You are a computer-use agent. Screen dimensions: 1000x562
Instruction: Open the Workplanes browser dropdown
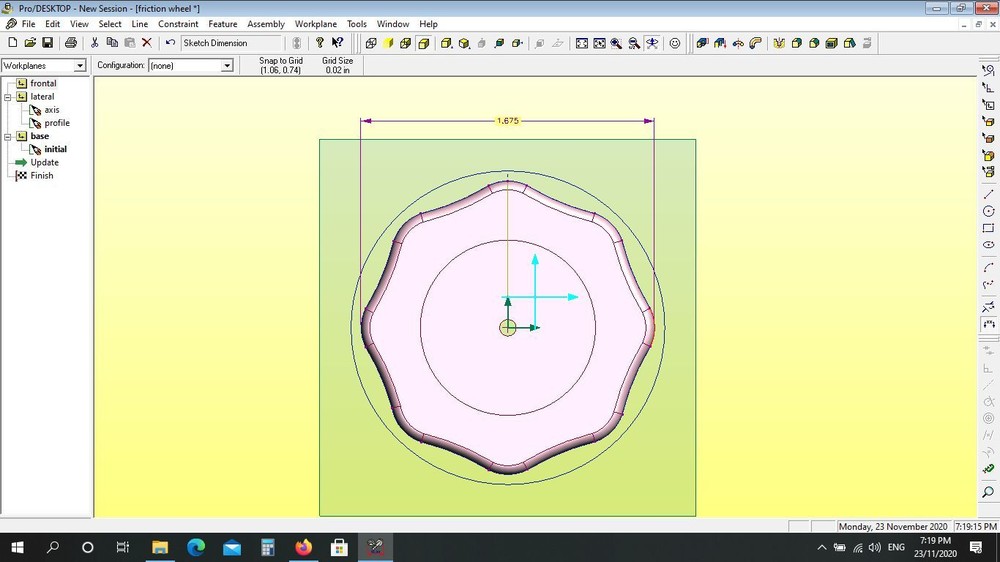coord(81,66)
